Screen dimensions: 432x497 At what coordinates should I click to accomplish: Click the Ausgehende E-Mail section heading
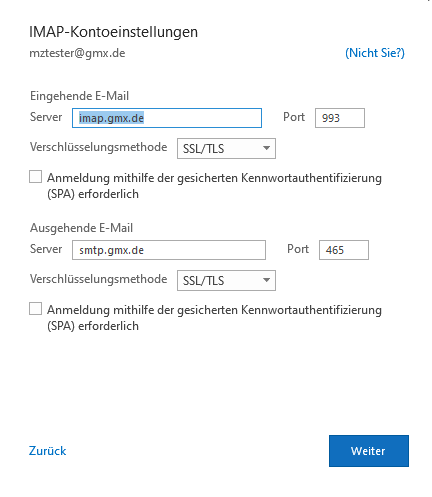click(81, 228)
